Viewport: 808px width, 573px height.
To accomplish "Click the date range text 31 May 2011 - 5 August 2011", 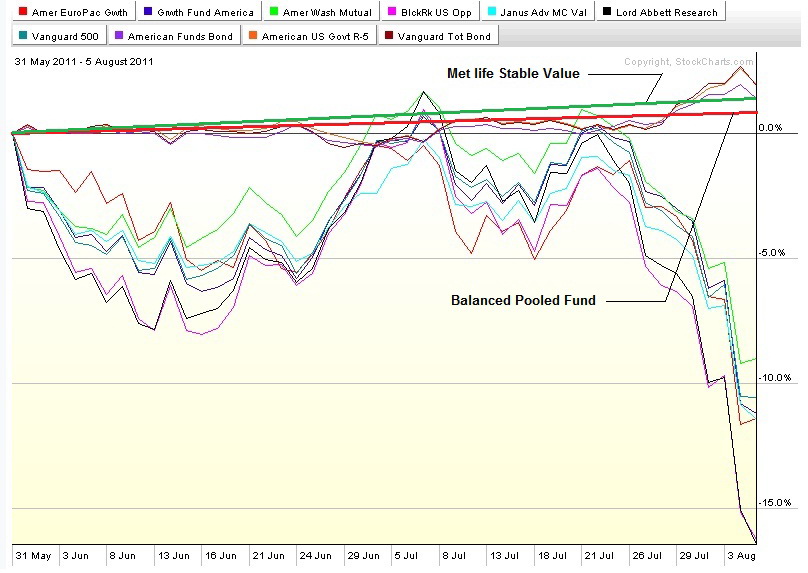I will point(84,62).
